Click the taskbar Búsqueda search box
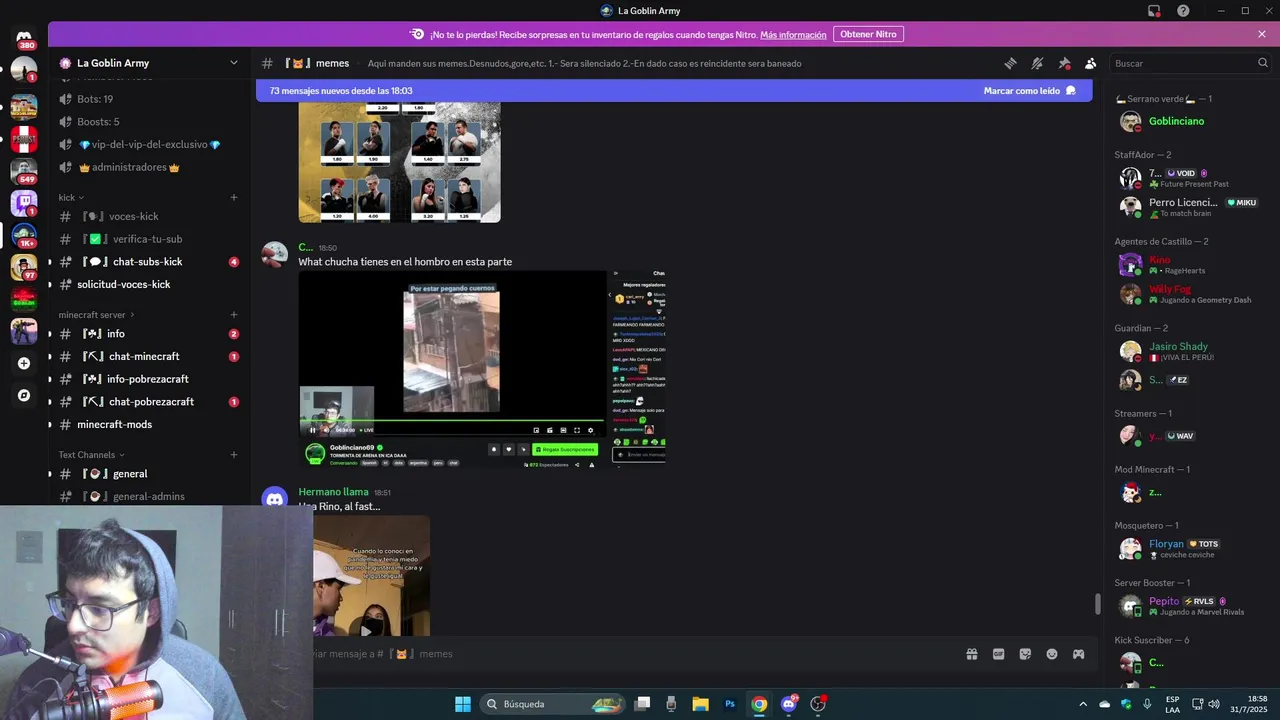Screen dimensions: 1280x720 (553, 704)
